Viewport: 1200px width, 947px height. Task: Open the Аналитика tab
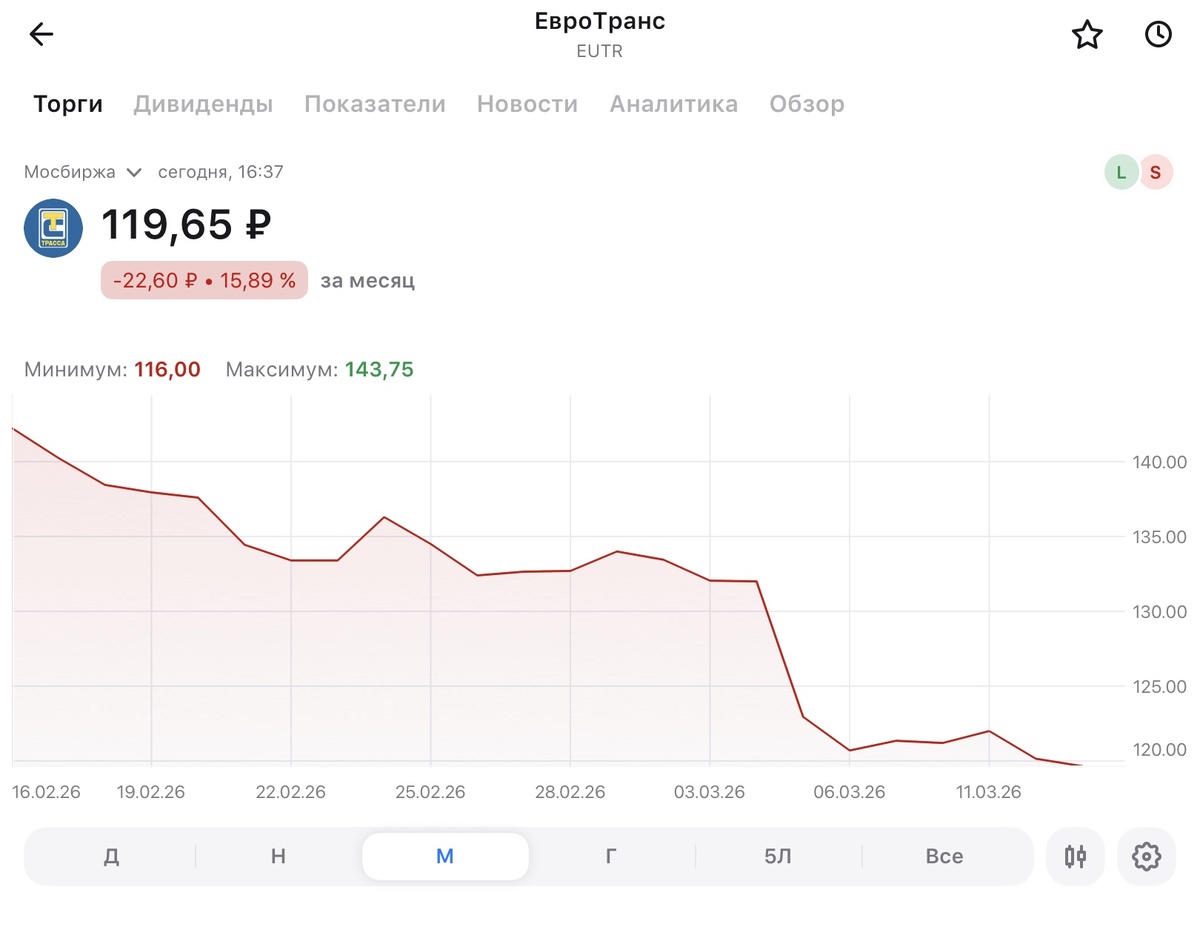pyautogui.click(x=674, y=104)
